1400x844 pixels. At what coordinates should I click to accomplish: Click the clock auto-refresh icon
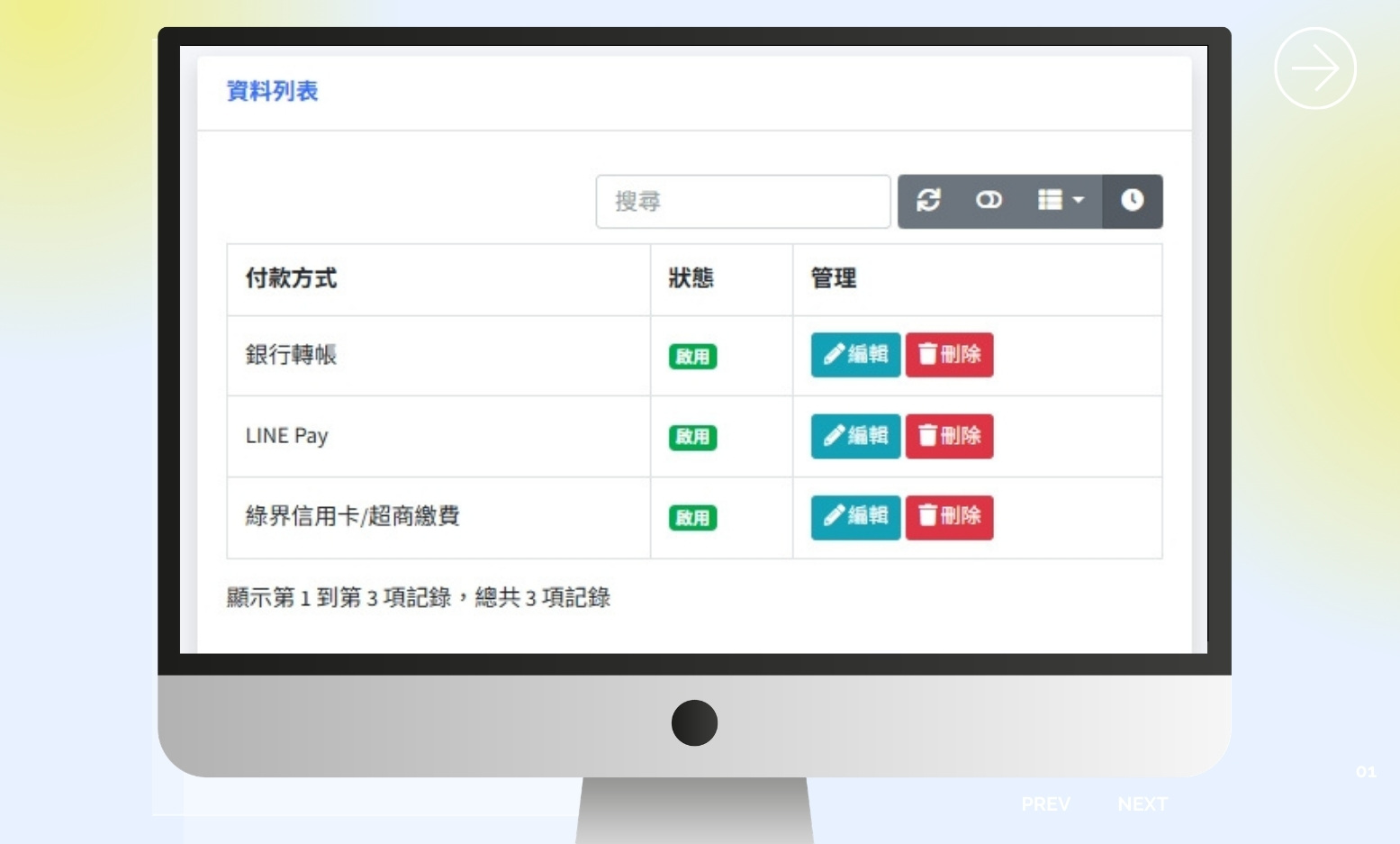1133,201
